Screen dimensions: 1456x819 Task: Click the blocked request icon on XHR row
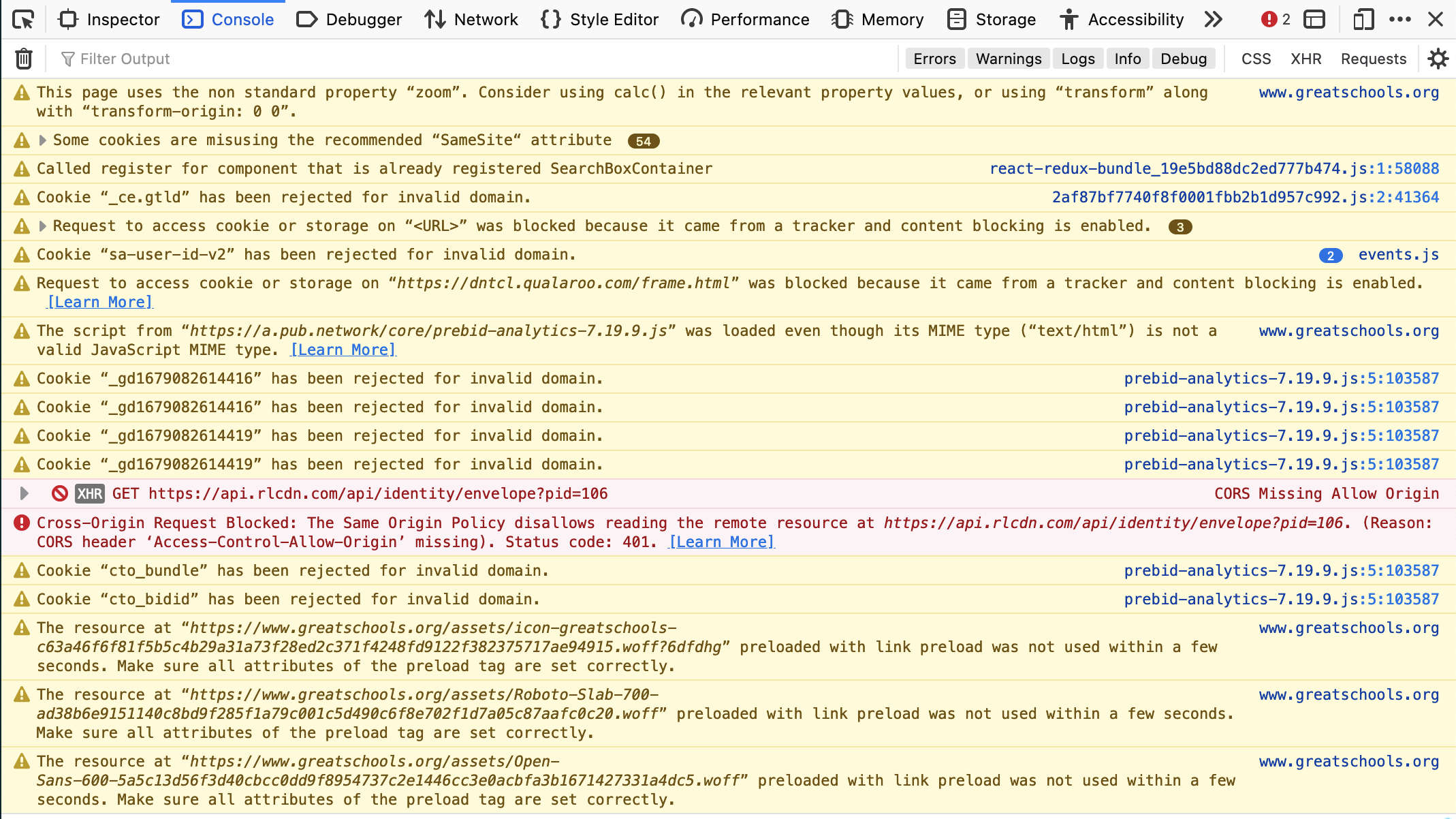point(60,493)
